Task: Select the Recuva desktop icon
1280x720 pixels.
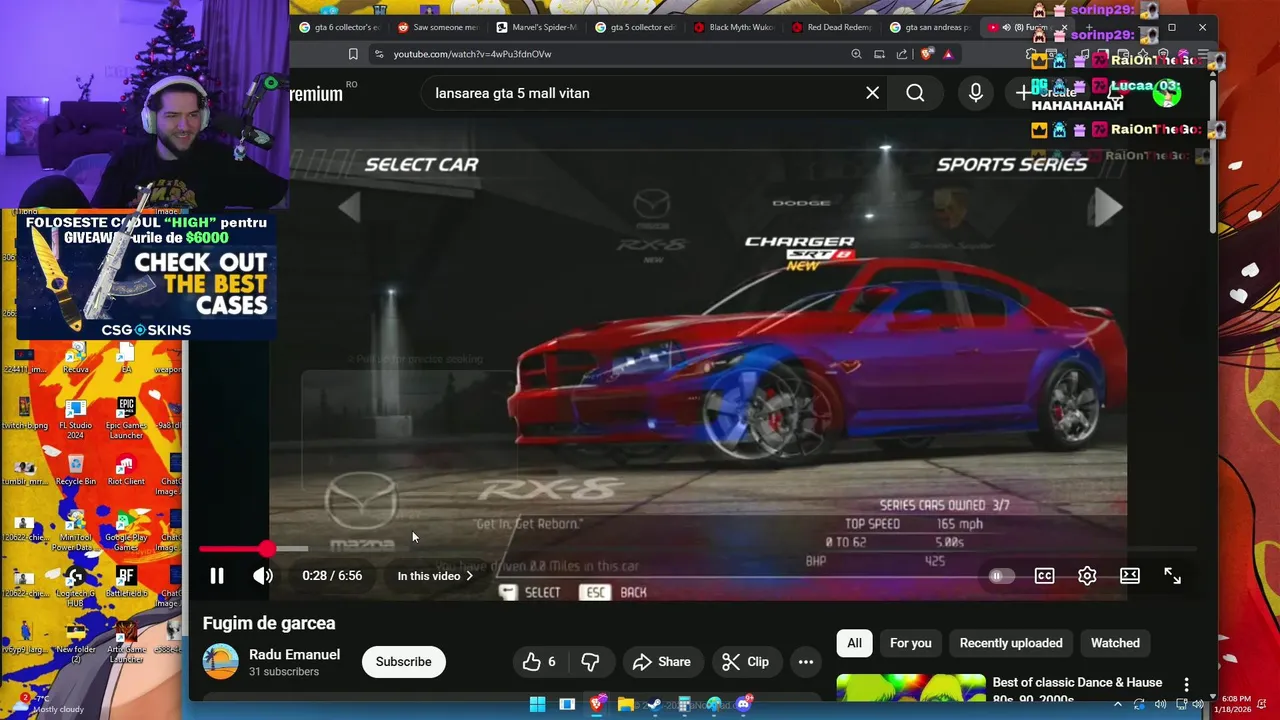Action: [x=76, y=358]
